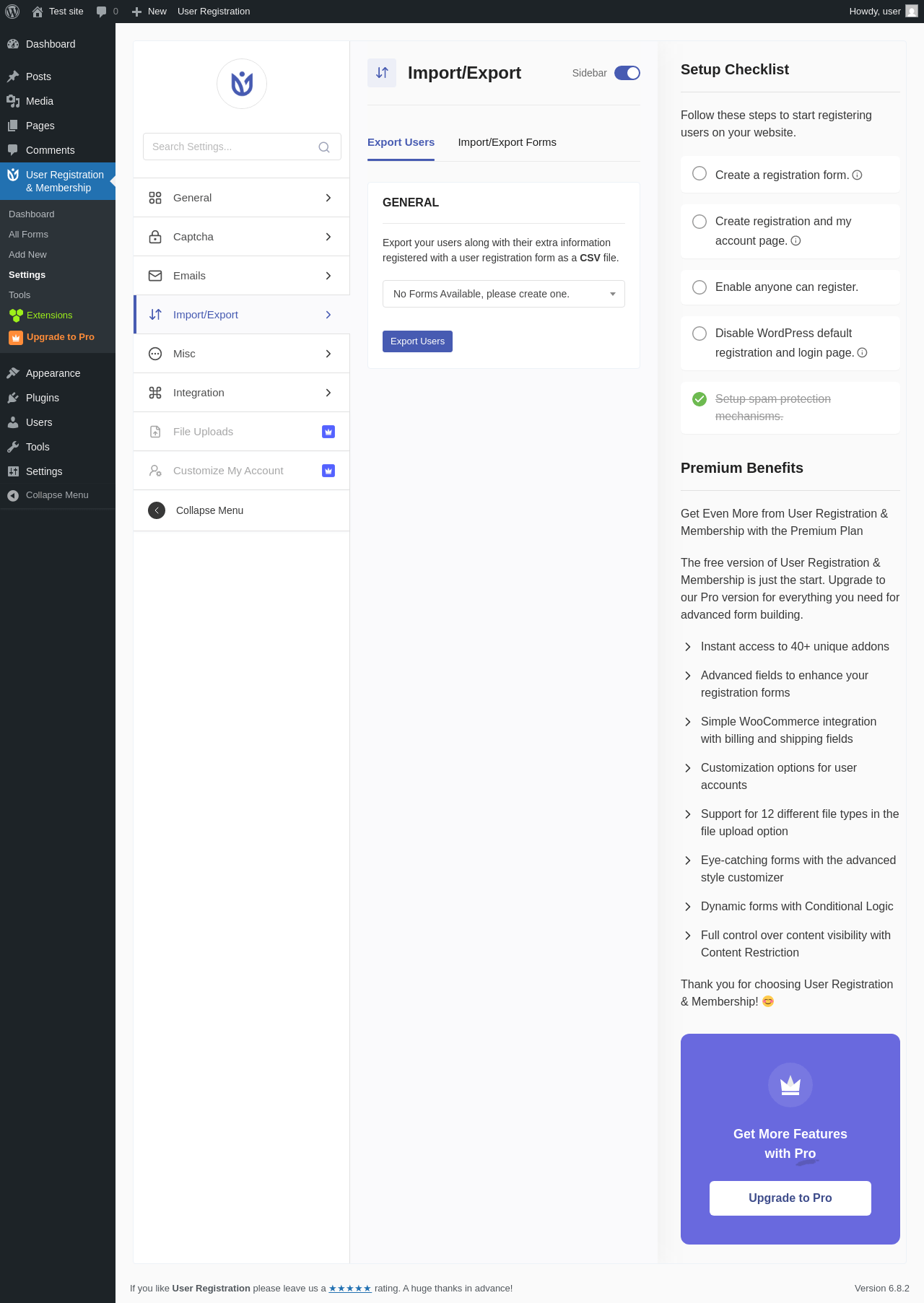This screenshot has height=1303, width=924.
Task: Click chevron beside Instant access to 40+ addons
Action: click(688, 647)
